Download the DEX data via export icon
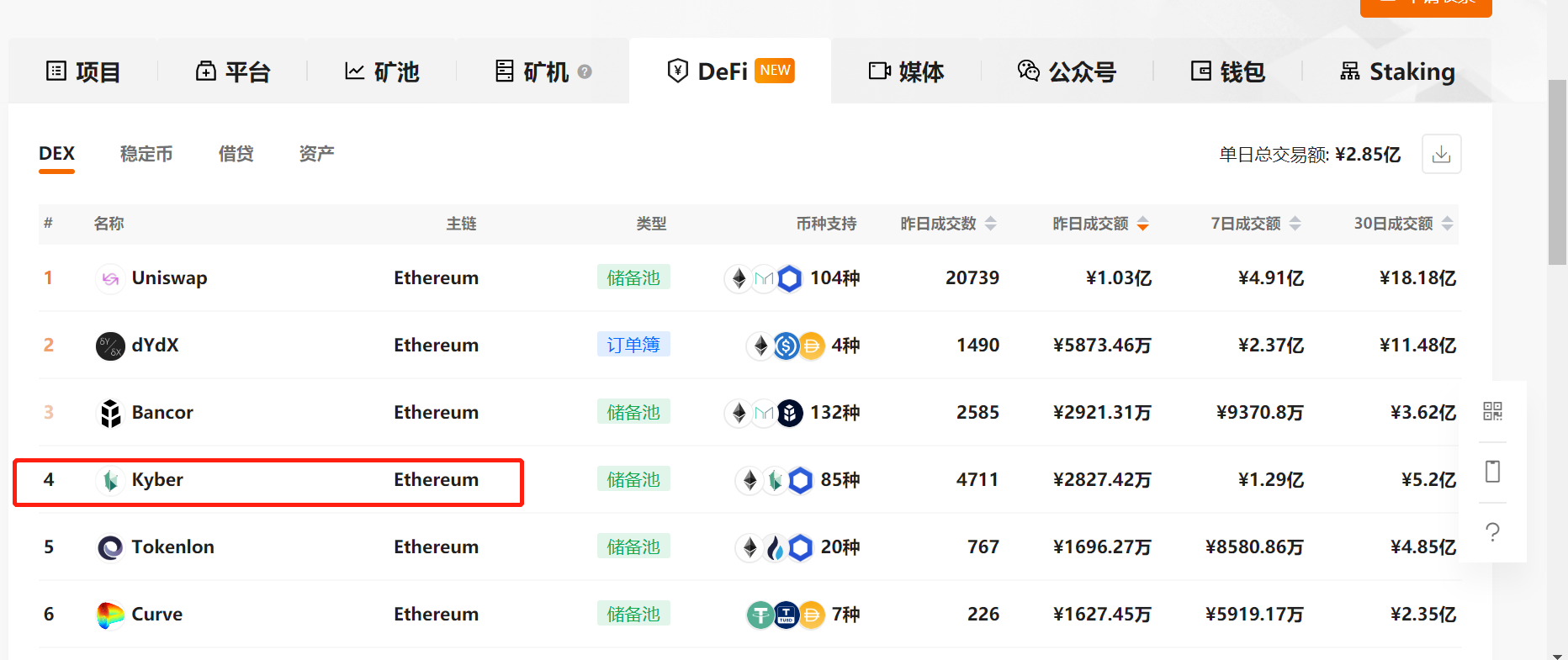This screenshot has width=1568, height=660. pyautogui.click(x=1441, y=154)
